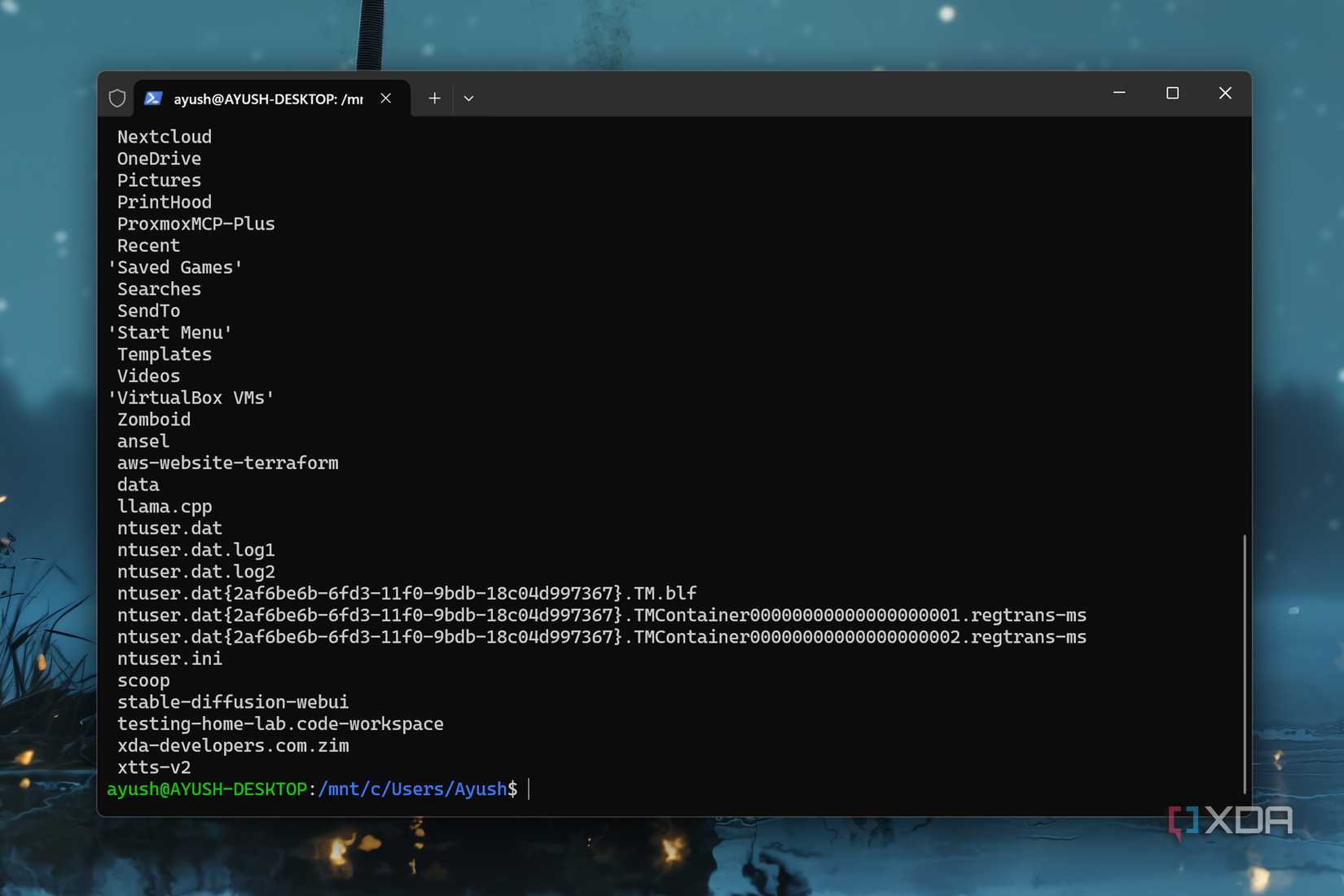Open a new tab with plus button

tap(435, 99)
